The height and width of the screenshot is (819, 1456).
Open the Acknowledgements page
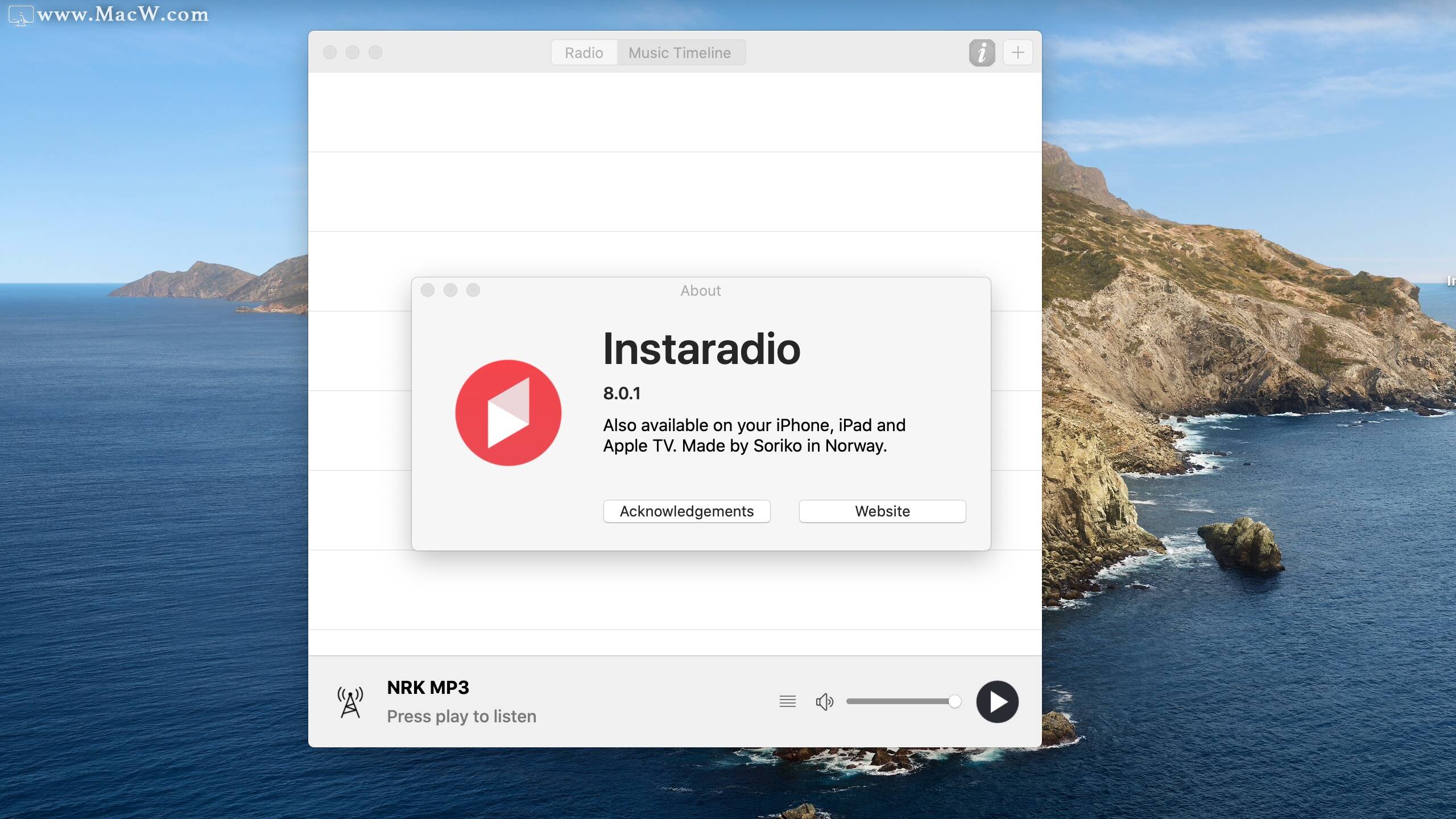tap(686, 511)
